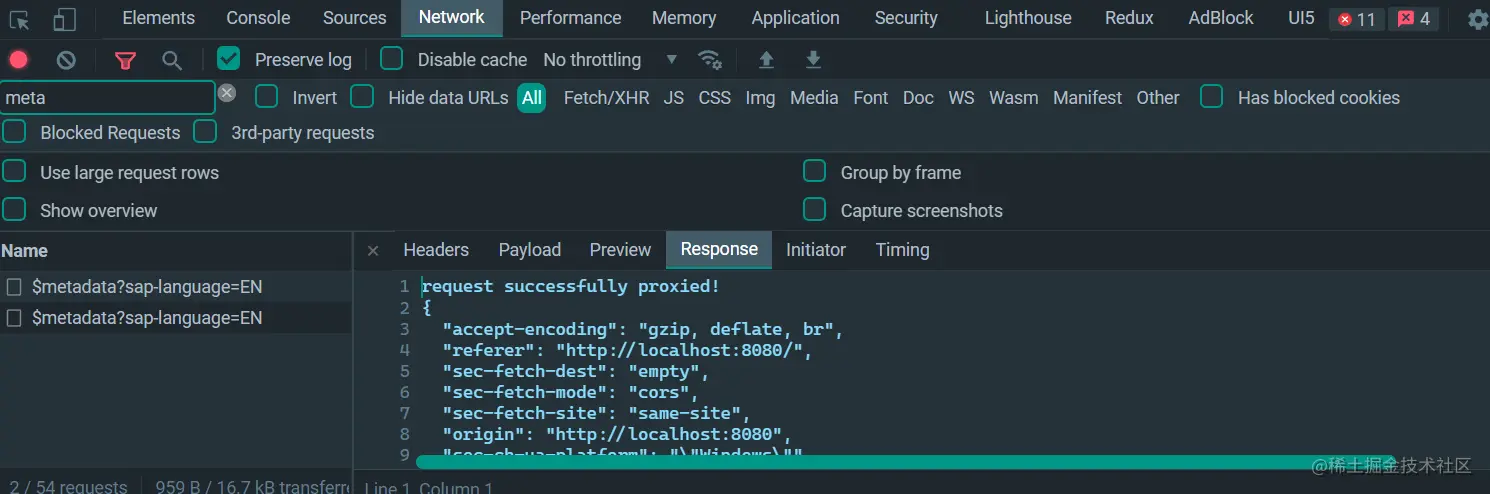Screen dimensions: 1490x494
Task: Click the inspect element selector icon
Action: [x=20, y=19]
